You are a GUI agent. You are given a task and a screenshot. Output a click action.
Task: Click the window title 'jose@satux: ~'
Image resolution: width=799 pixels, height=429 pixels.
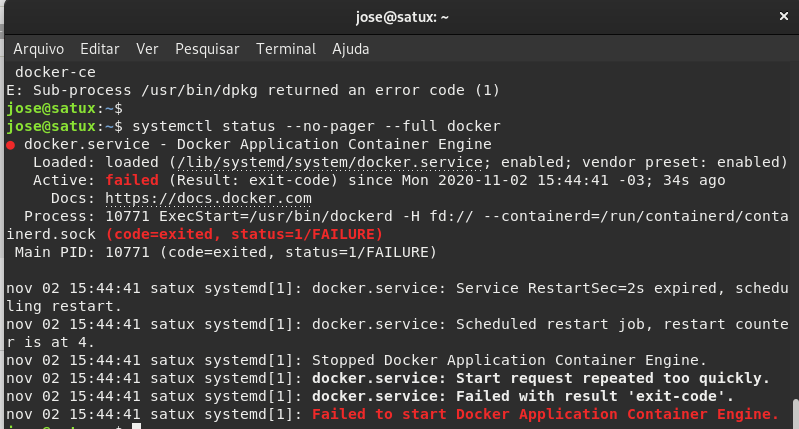402,17
